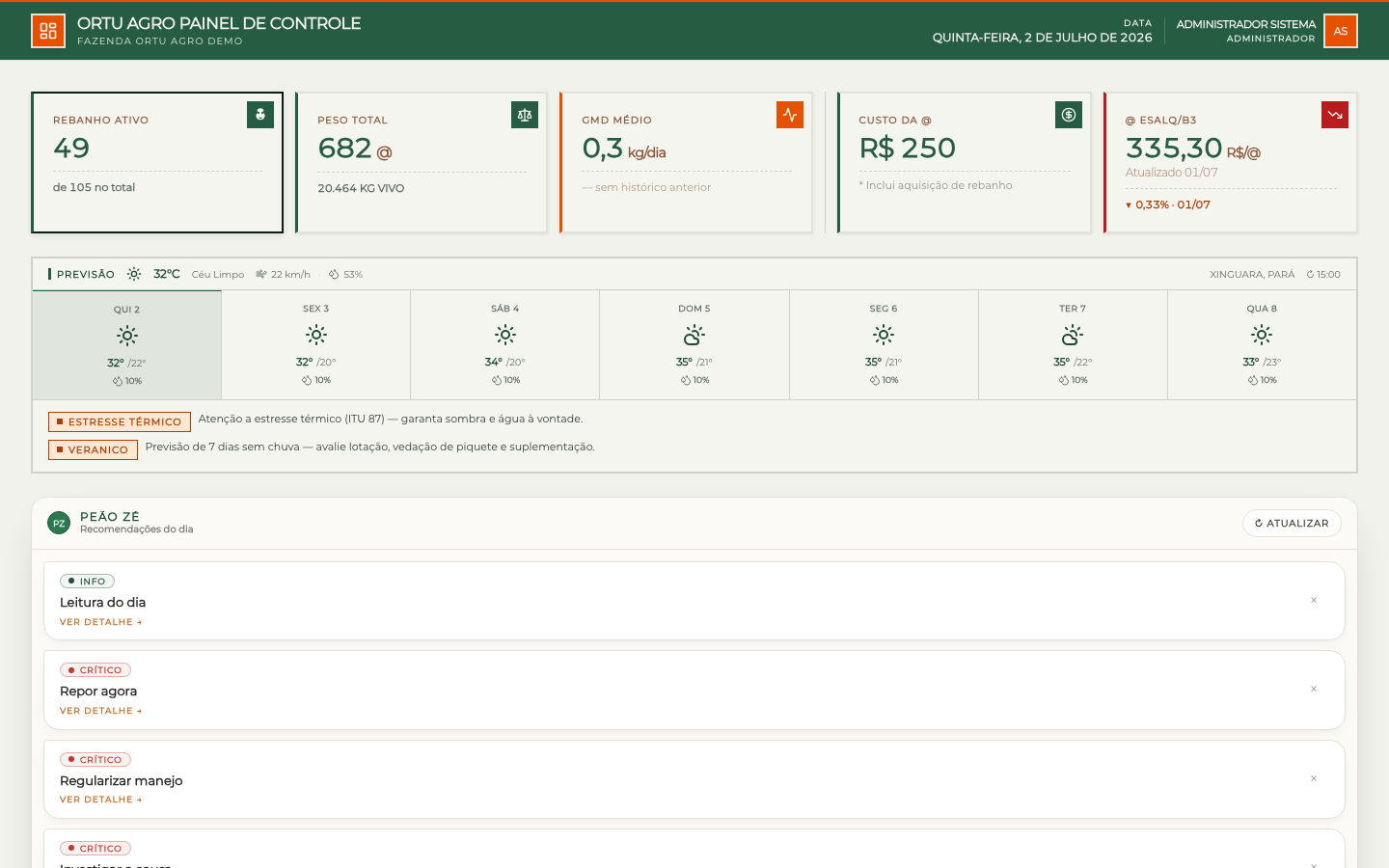Select the Rebanho Ativo card
This screenshot has height=868, width=1389.
[157, 162]
